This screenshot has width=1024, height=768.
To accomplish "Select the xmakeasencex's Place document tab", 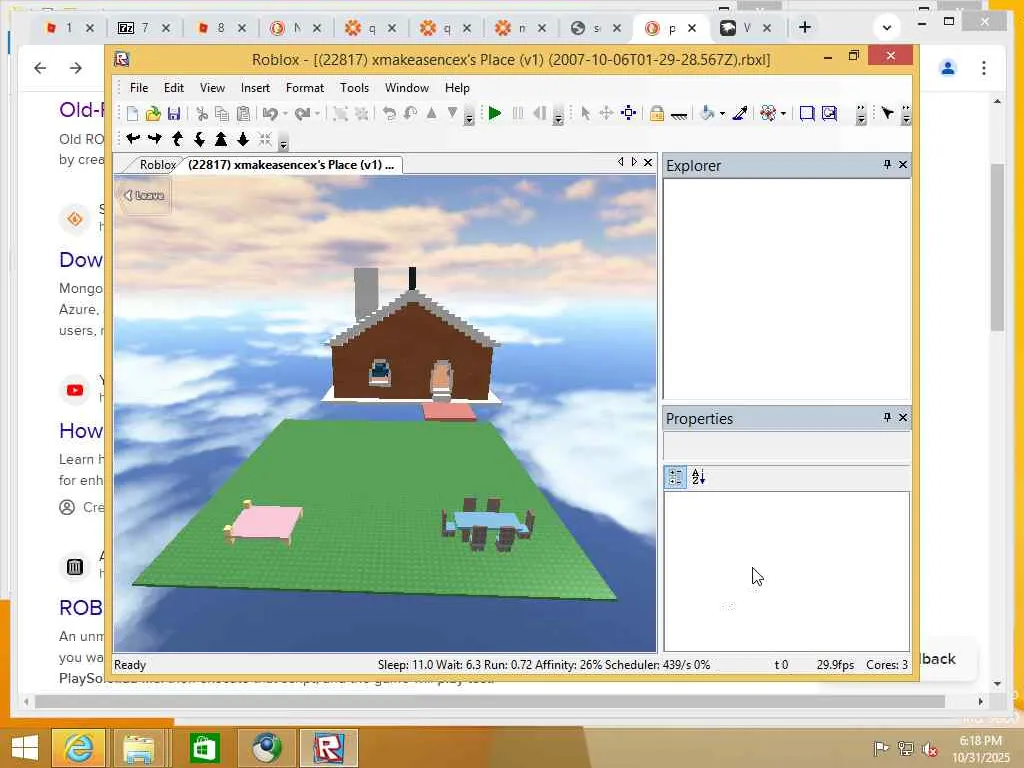I will click(291, 165).
